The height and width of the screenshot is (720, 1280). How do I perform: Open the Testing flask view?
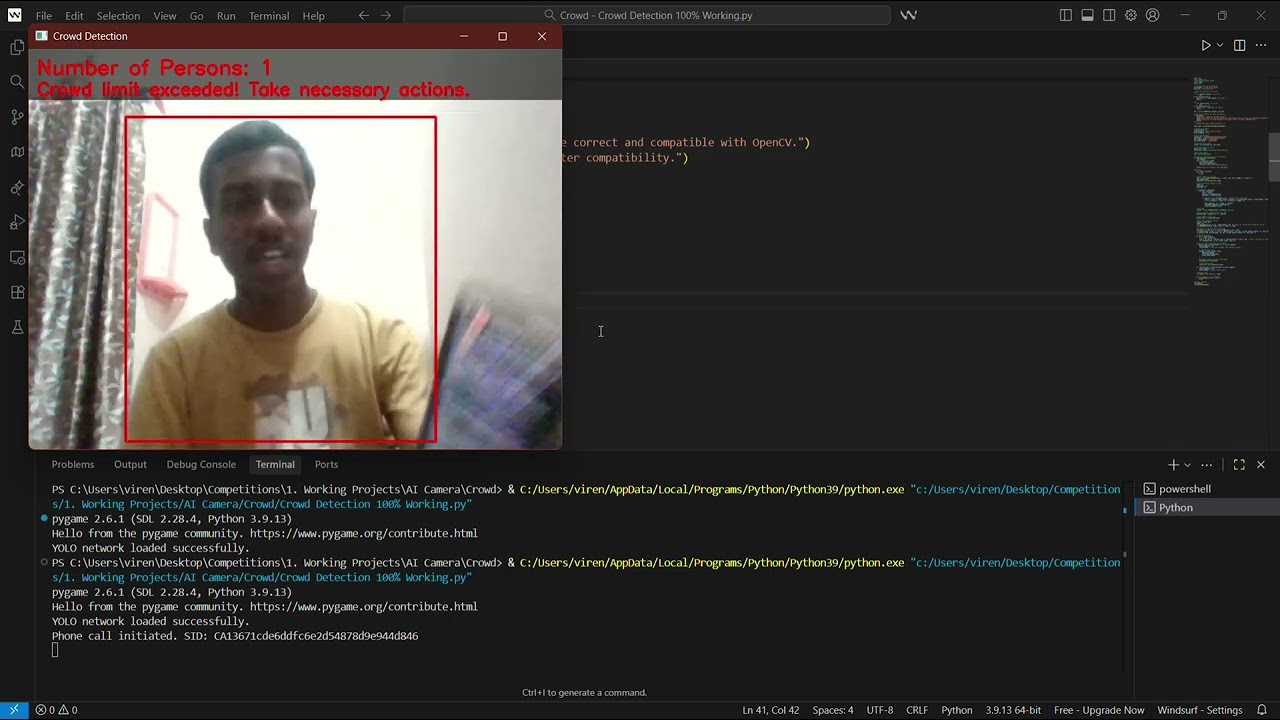click(x=17, y=327)
